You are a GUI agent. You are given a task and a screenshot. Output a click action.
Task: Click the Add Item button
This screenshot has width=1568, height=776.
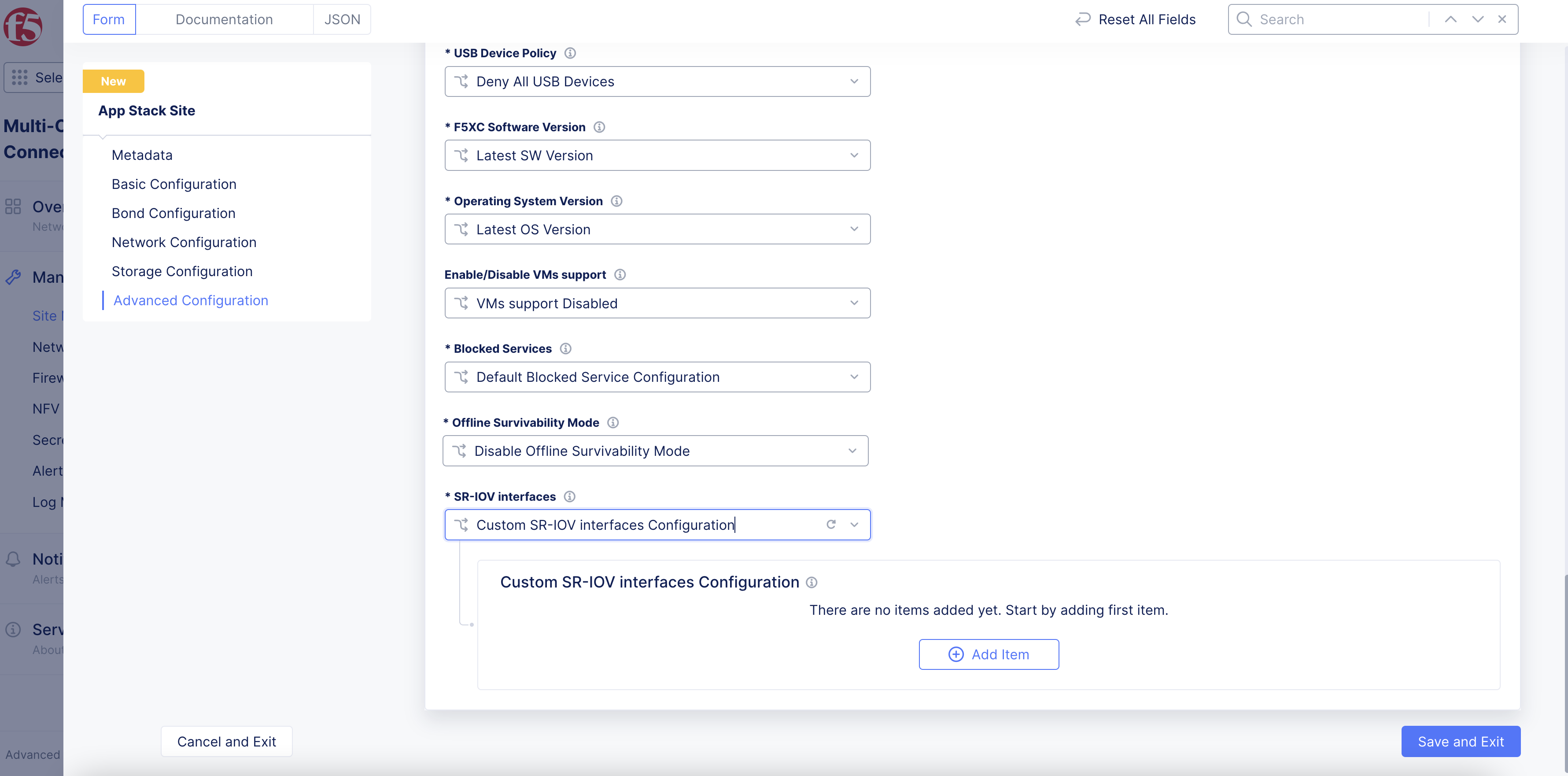click(989, 654)
